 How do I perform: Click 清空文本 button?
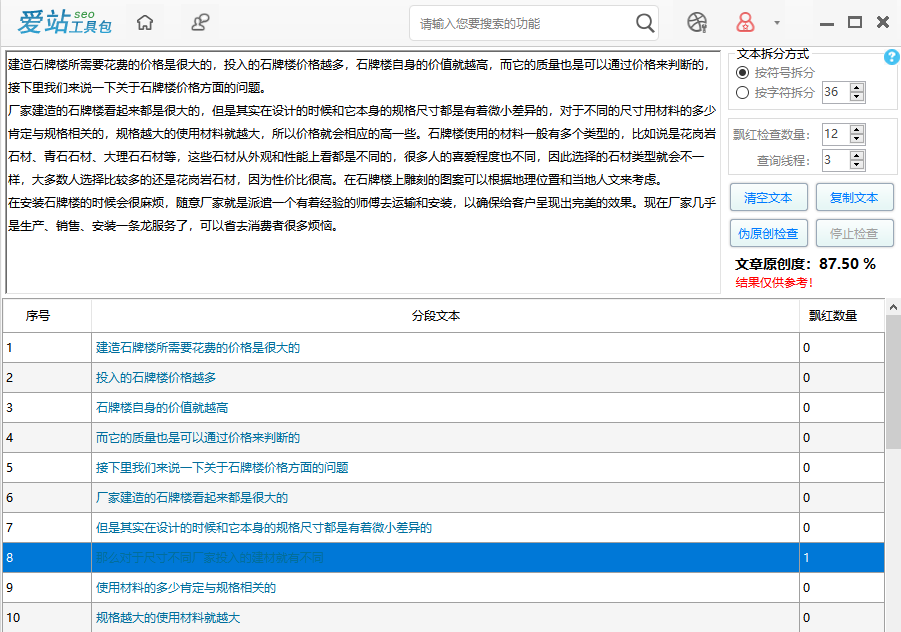tap(769, 198)
